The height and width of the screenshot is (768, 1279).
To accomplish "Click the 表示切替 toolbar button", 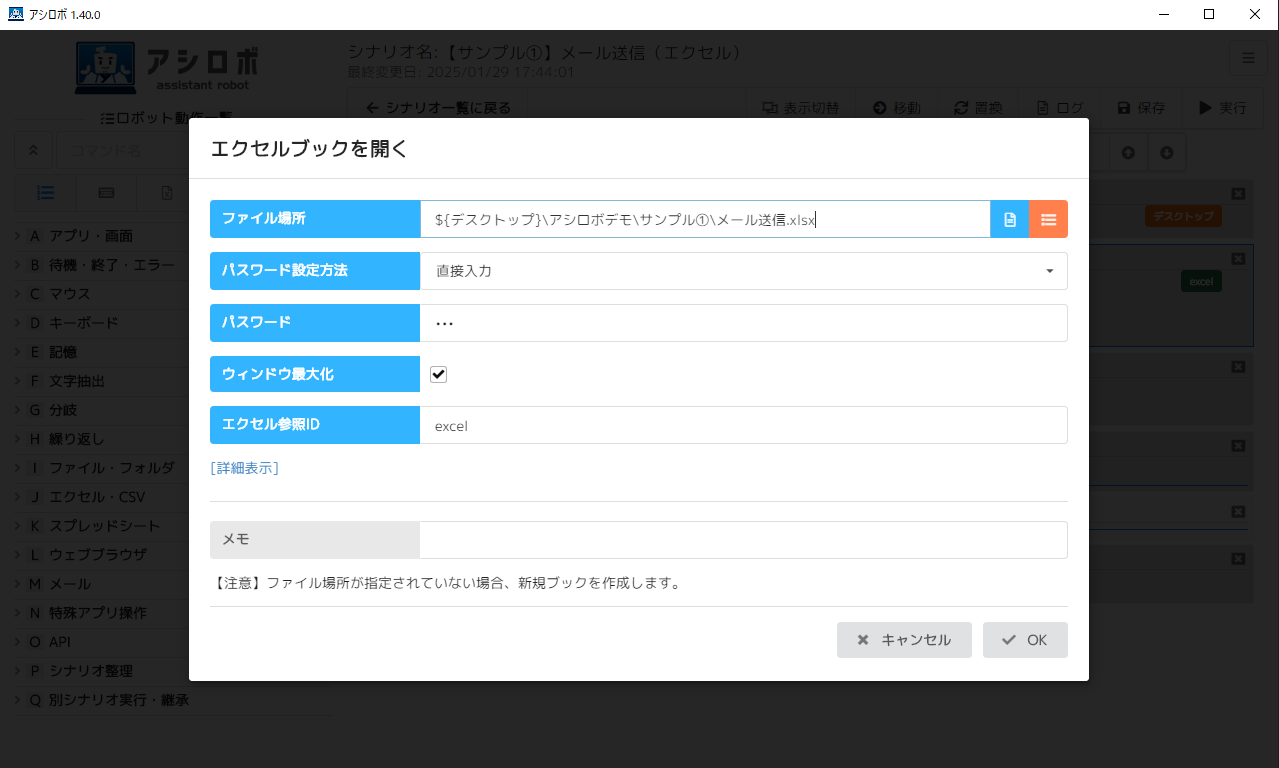I will click(x=800, y=108).
